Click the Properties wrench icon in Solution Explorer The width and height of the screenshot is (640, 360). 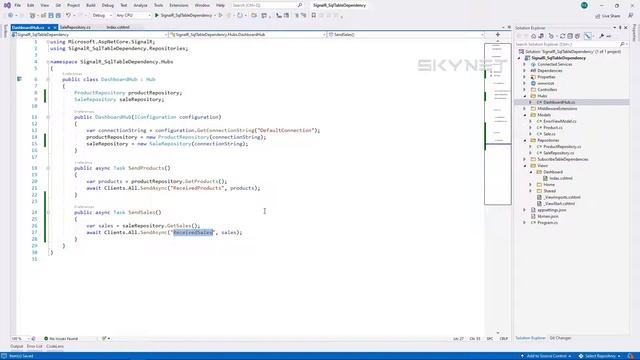[x=601, y=36]
